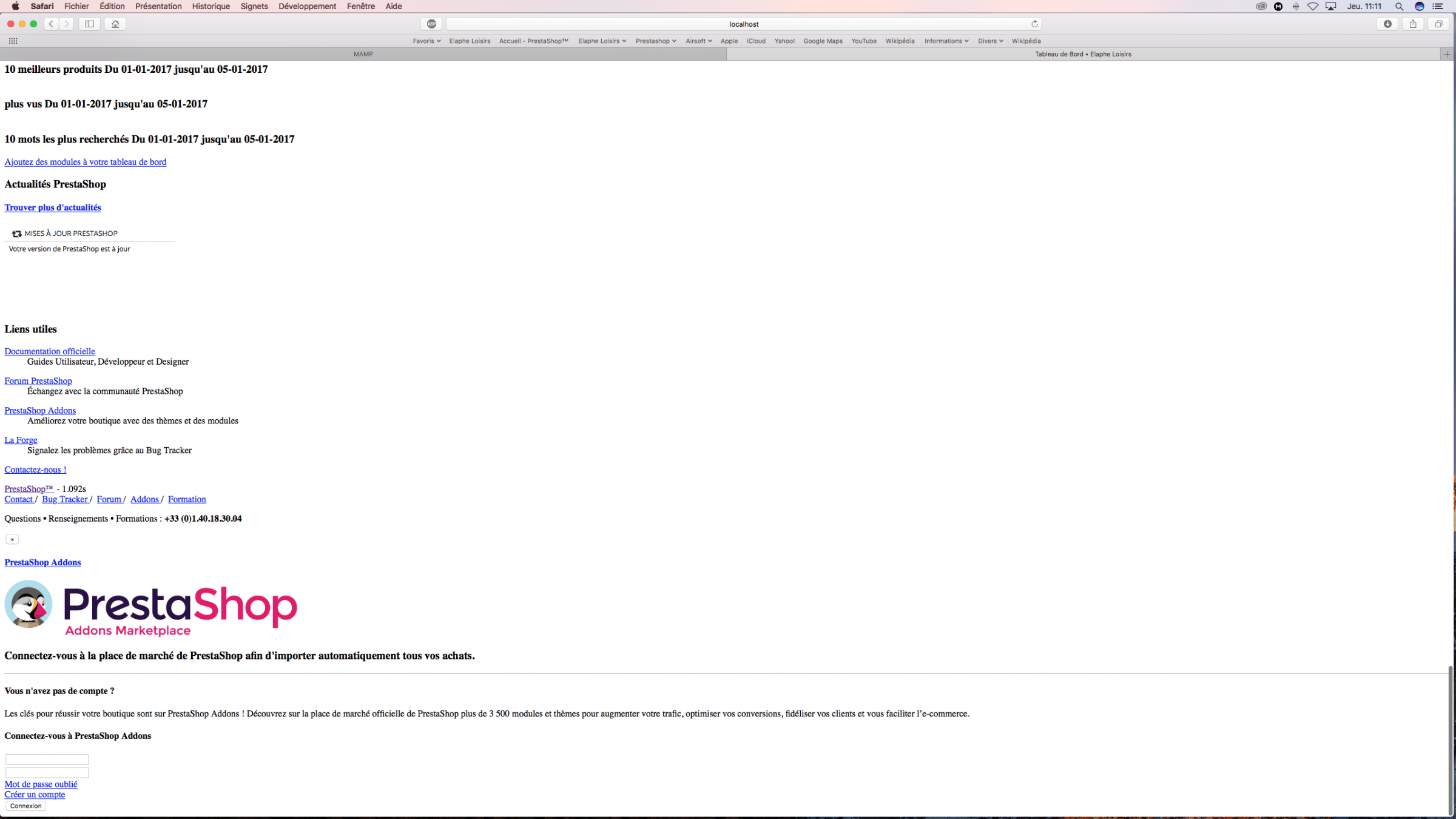Open Spotlight search magnifier icon
This screenshot has height=819, width=1456.
(x=1399, y=7)
